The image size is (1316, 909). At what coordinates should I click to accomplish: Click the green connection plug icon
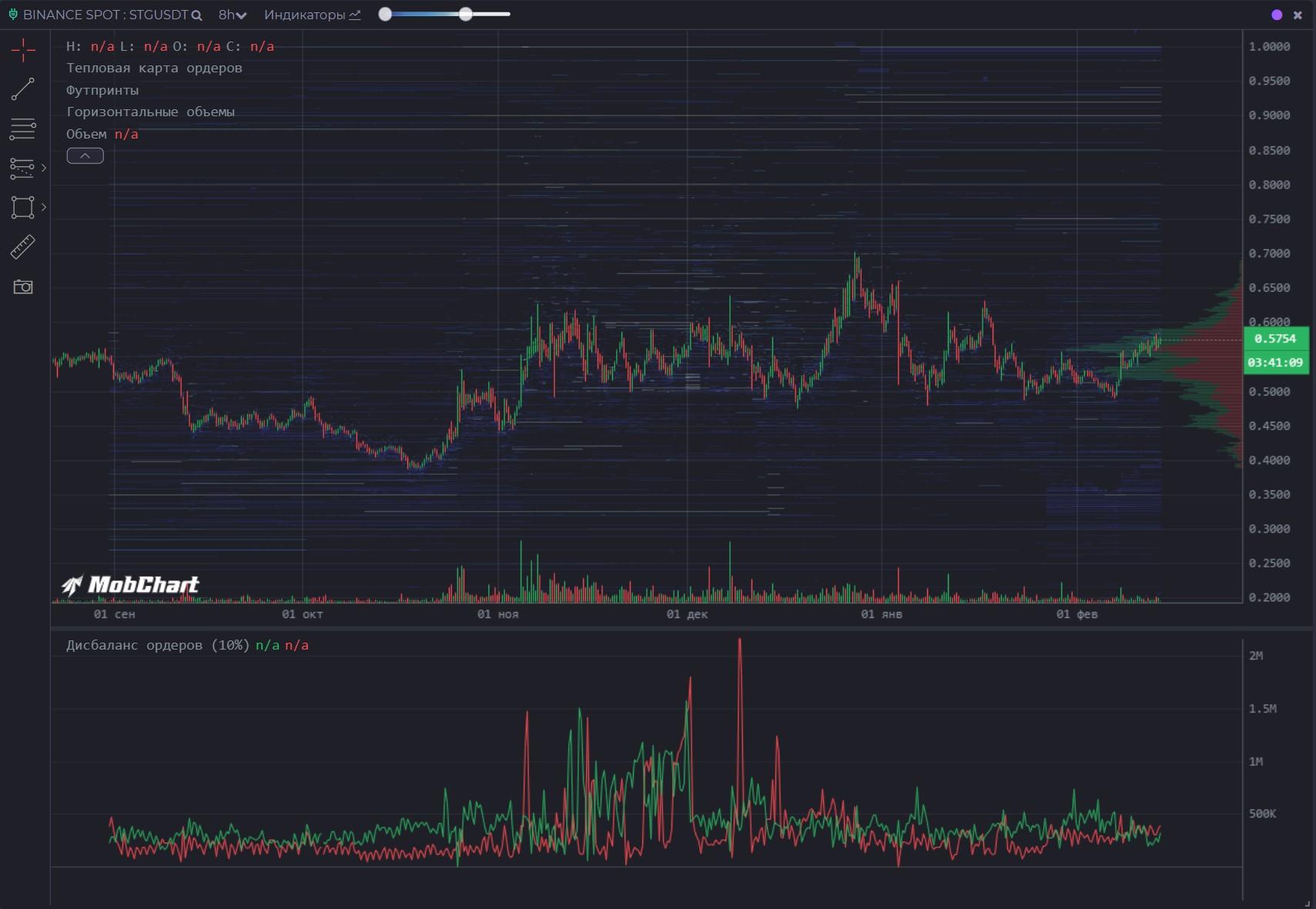coord(13,15)
